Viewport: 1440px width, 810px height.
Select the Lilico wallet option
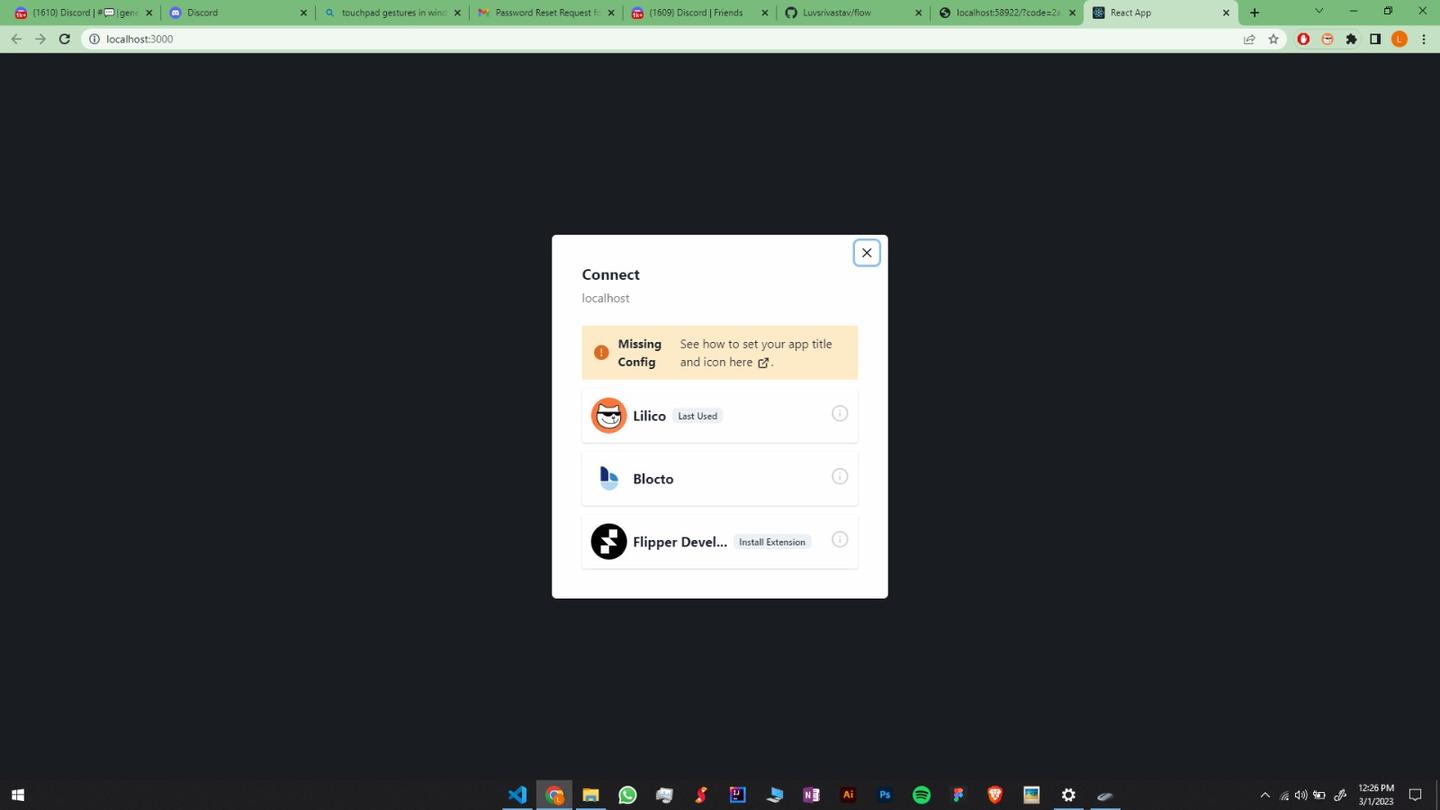point(719,415)
